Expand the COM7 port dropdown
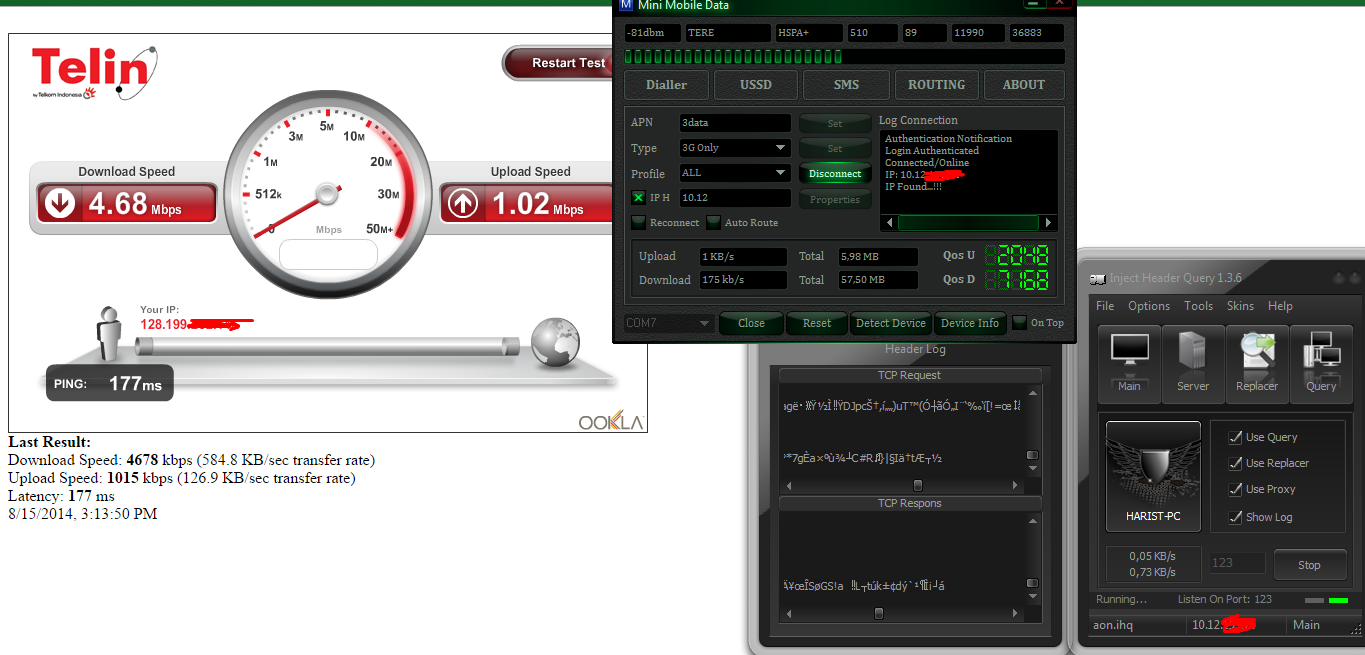The image size is (1365, 655). tap(704, 324)
